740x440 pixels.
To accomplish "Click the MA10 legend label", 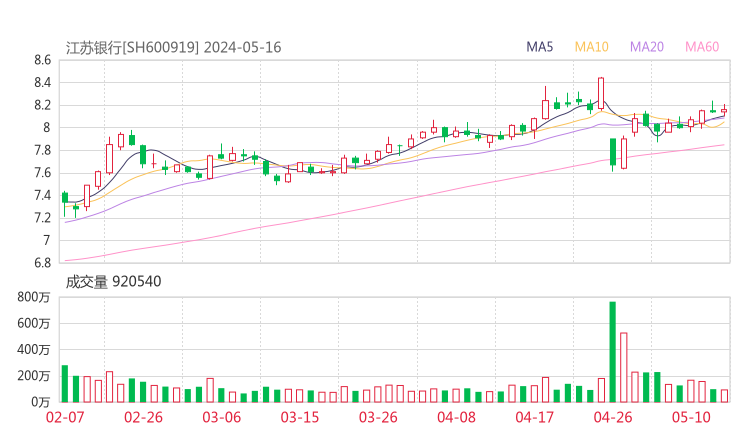I will pyautogui.click(x=591, y=47).
